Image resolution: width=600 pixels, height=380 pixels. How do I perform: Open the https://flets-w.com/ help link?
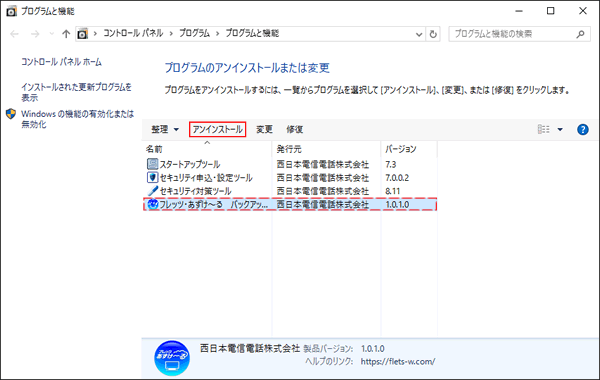(398, 362)
